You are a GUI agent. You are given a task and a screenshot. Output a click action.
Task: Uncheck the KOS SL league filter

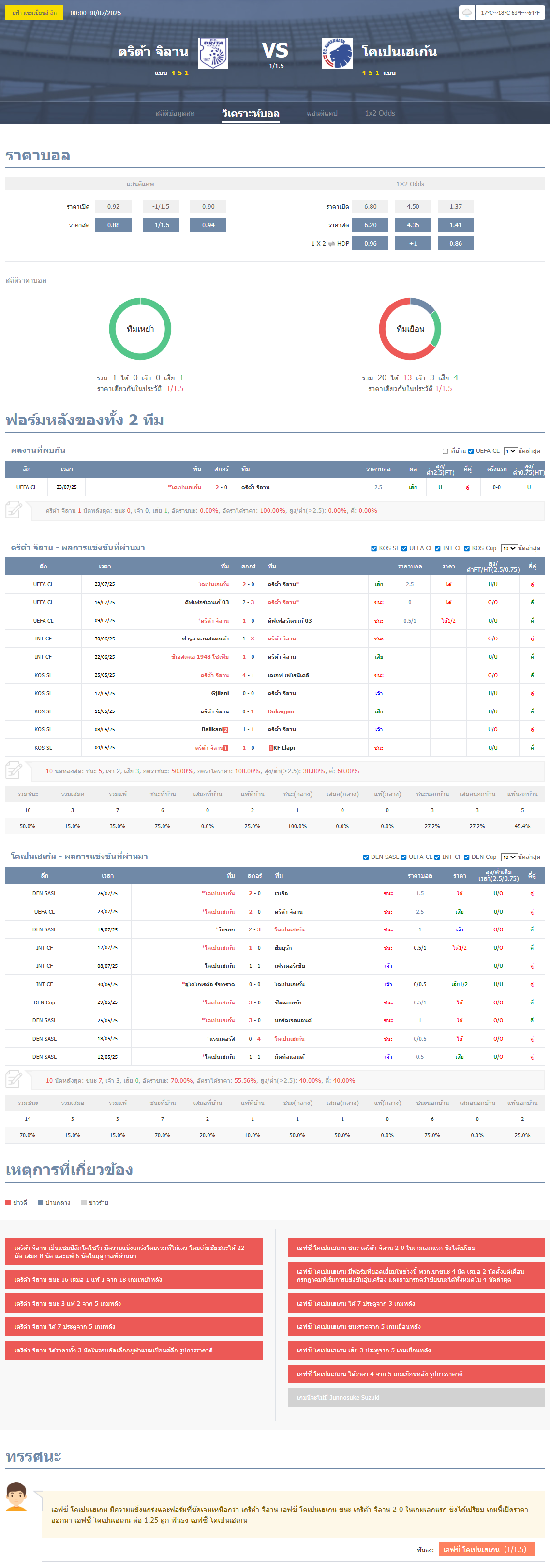coord(374,549)
